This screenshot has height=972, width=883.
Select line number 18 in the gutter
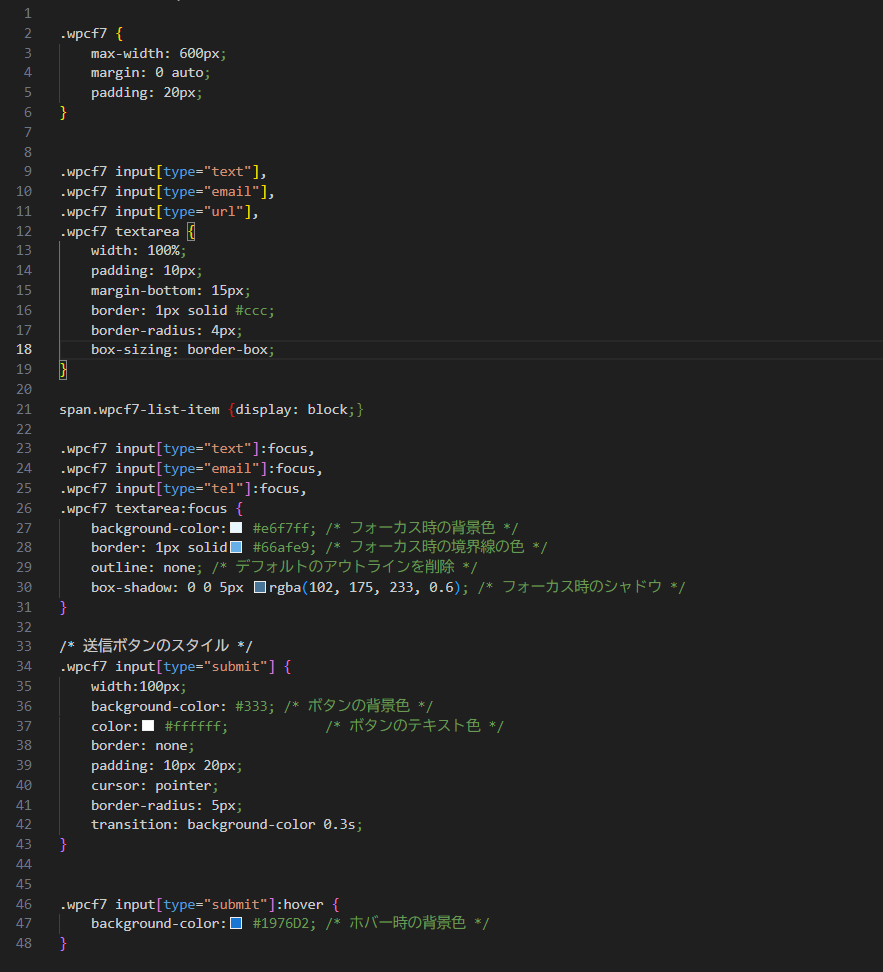[x=24, y=350]
